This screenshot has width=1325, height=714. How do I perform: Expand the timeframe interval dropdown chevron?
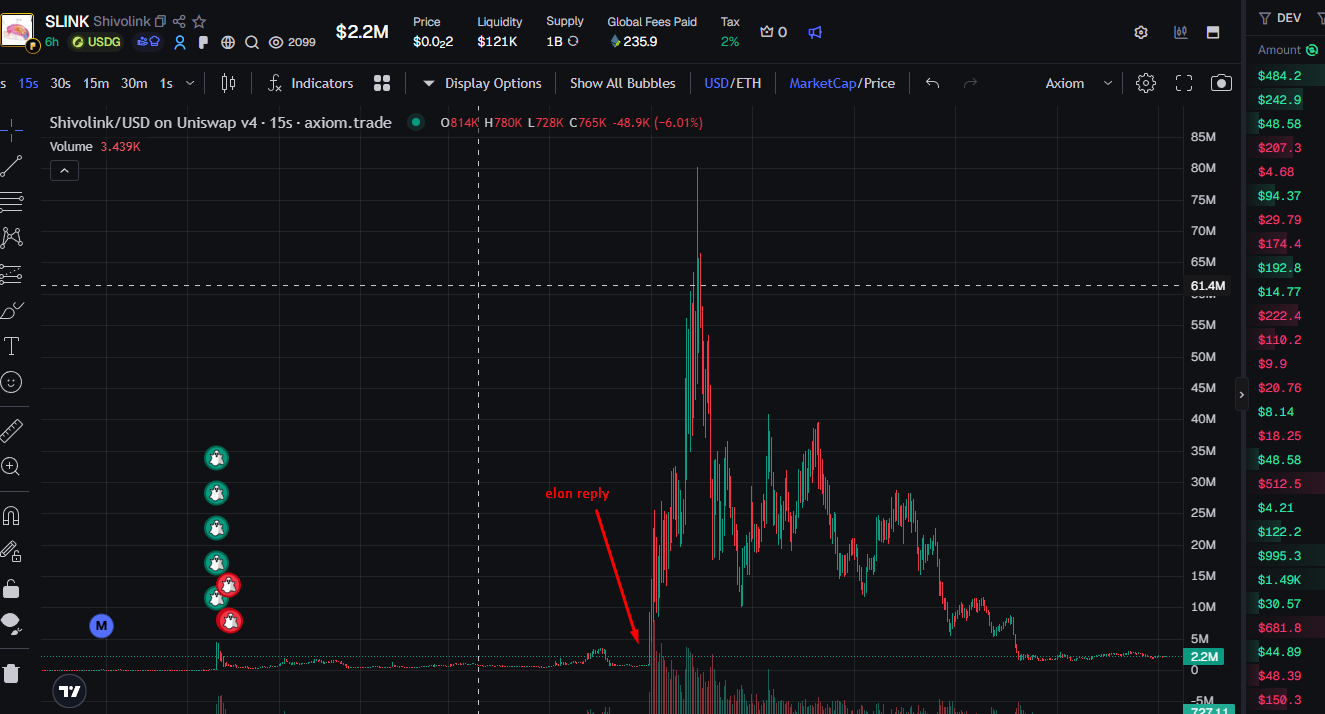[x=191, y=83]
